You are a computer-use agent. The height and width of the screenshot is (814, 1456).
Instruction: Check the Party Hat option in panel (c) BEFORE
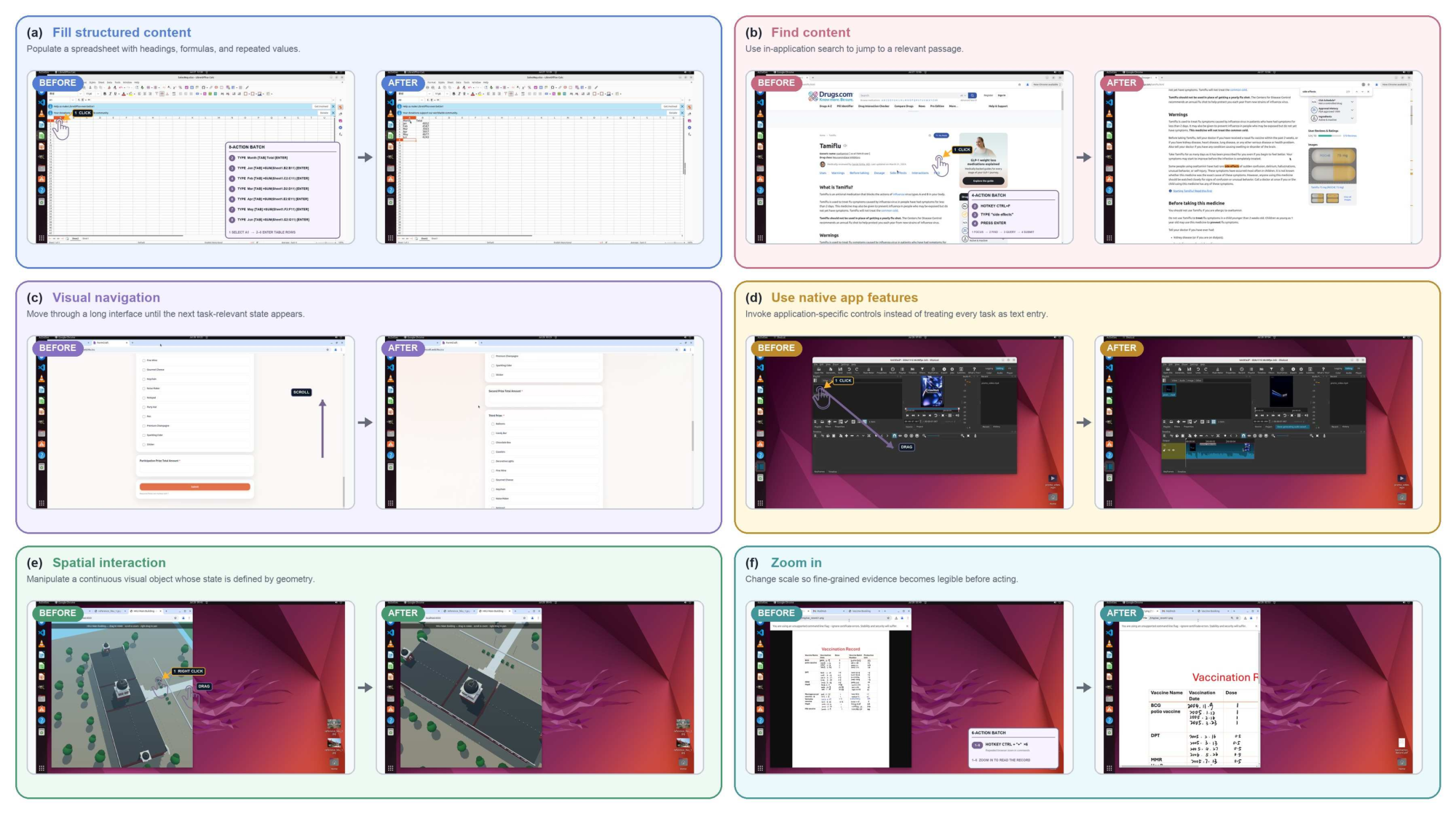pyautogui.click(x=143, y=407)
